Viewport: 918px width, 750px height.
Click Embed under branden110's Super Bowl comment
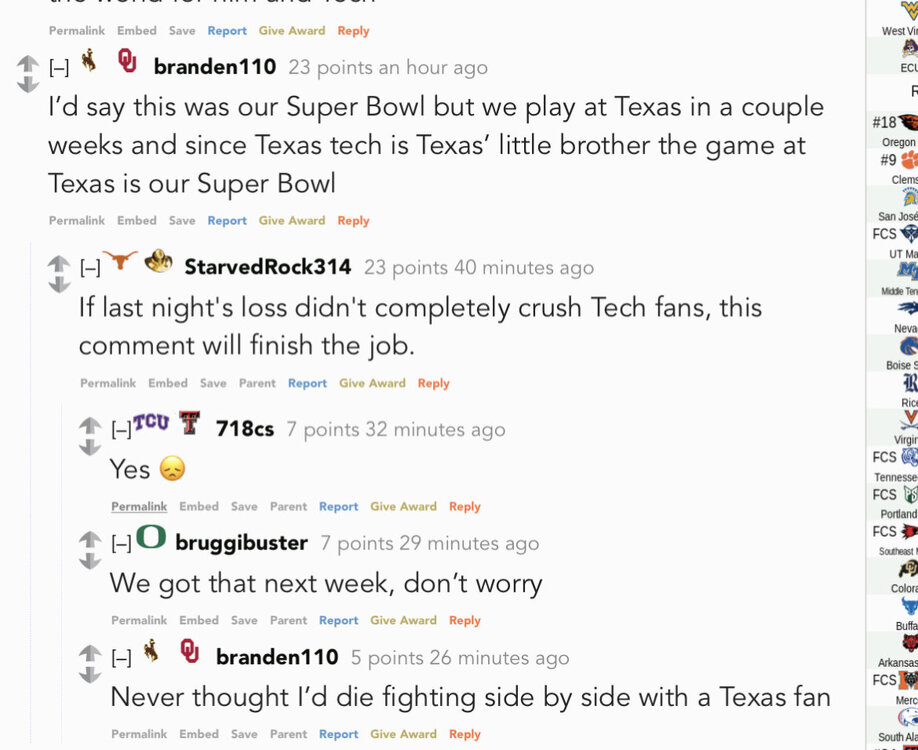[x=137, y=220]
